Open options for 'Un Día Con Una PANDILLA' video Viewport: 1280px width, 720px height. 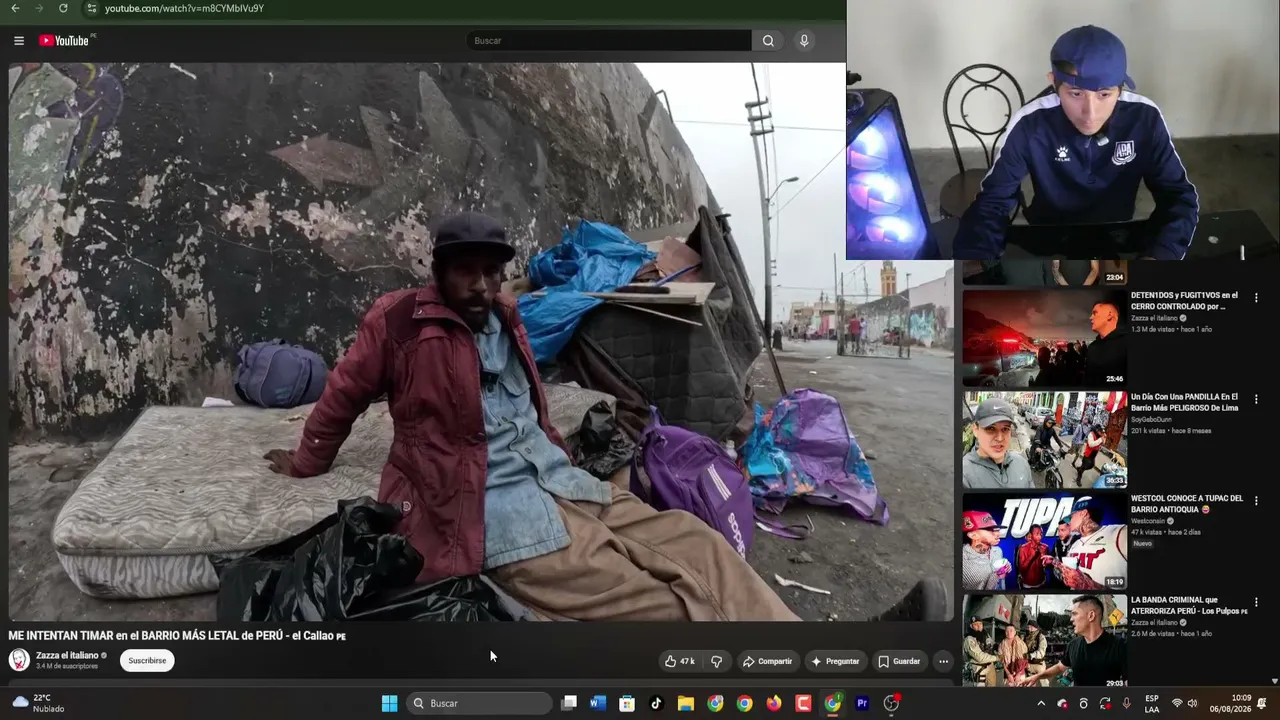click(1256, 398)
